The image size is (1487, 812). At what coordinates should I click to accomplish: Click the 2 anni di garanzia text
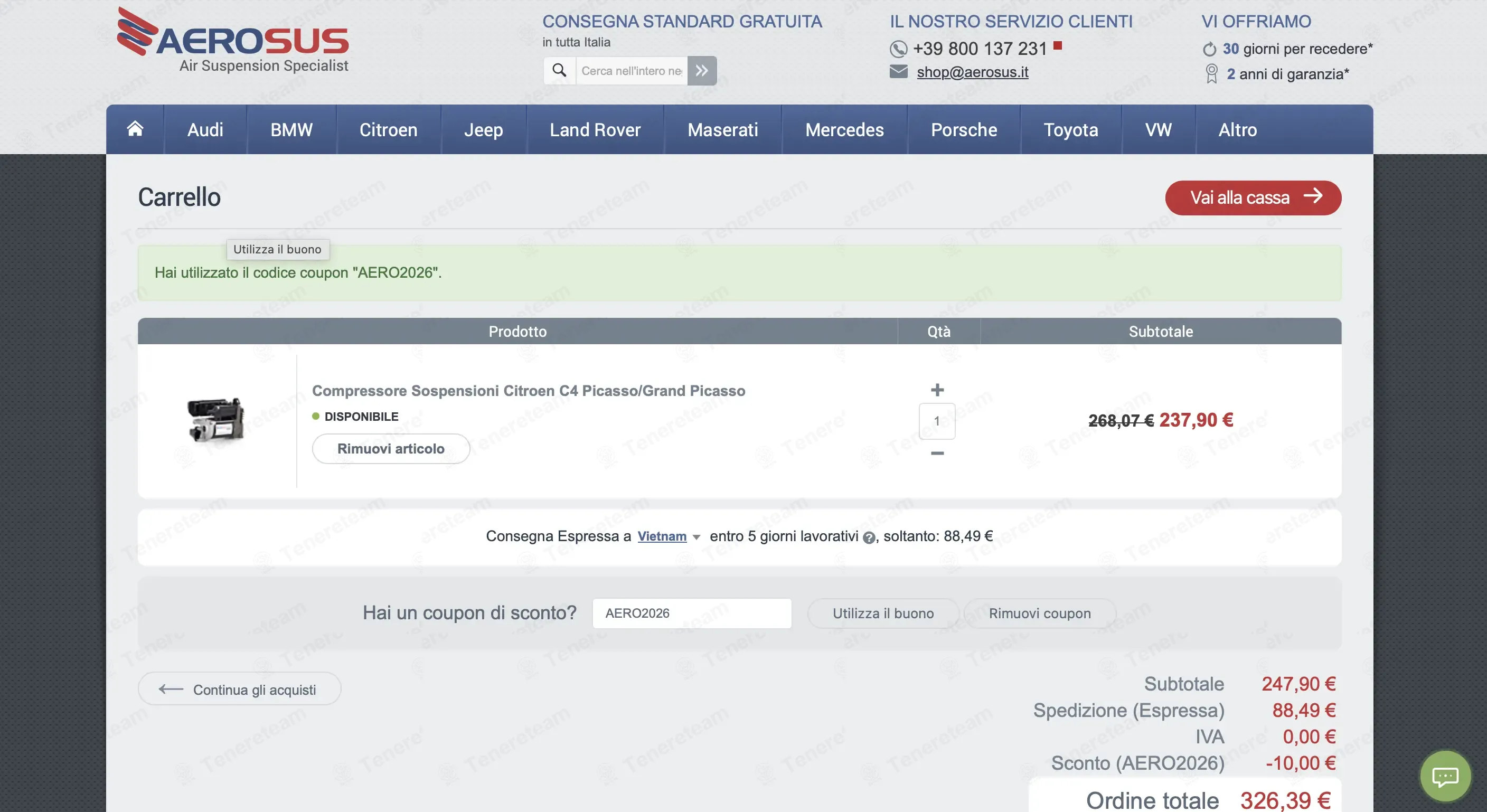point(1288,74)
